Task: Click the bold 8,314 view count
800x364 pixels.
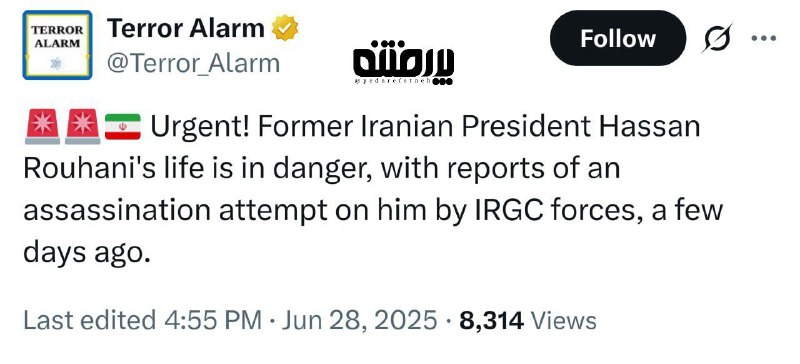Action: (491, 321)
